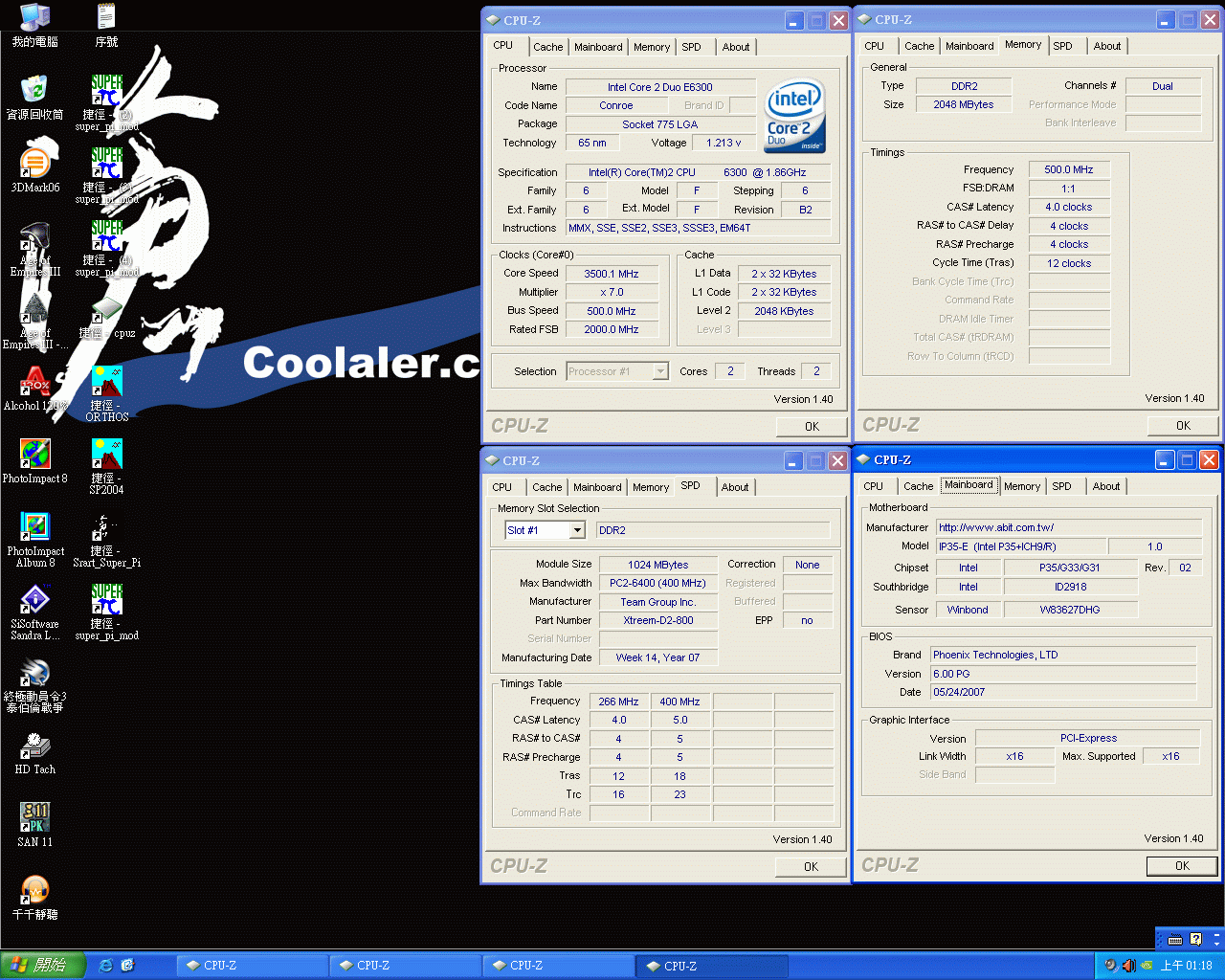Screen dimensions: 1225x980
Task: Open the About tab in the Processor window
Action: click(x=736, y=47)
